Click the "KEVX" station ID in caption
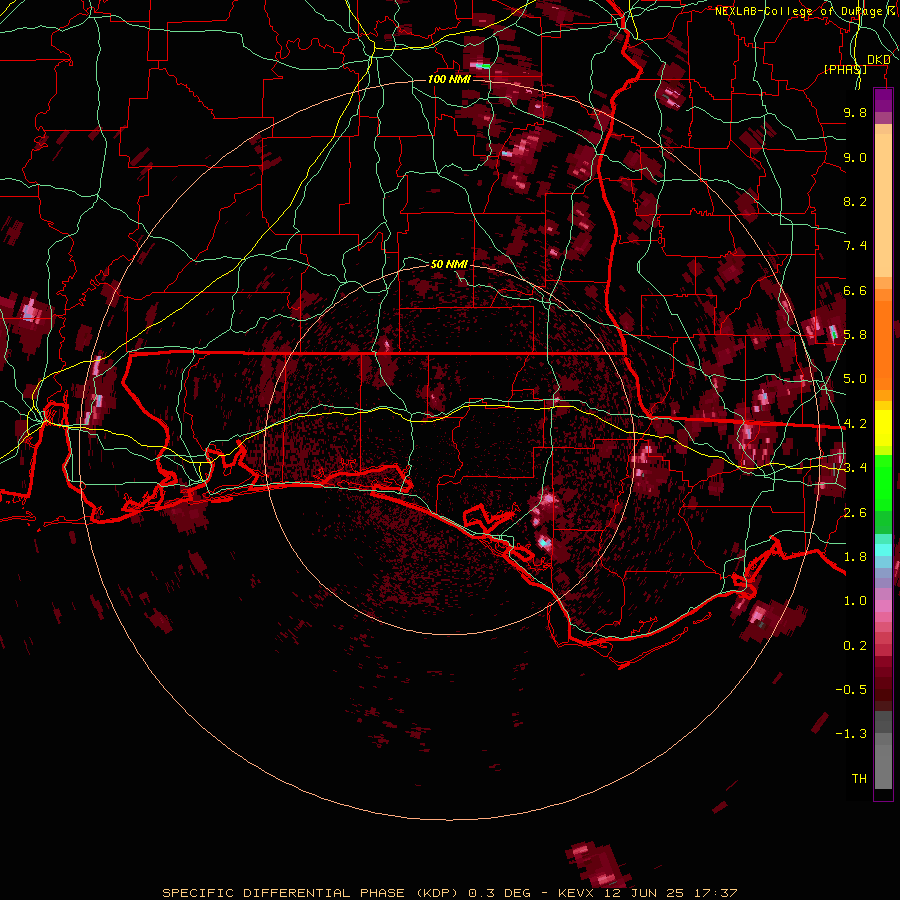Viewport: 900px width, 900px height. [x=575, y=893]
